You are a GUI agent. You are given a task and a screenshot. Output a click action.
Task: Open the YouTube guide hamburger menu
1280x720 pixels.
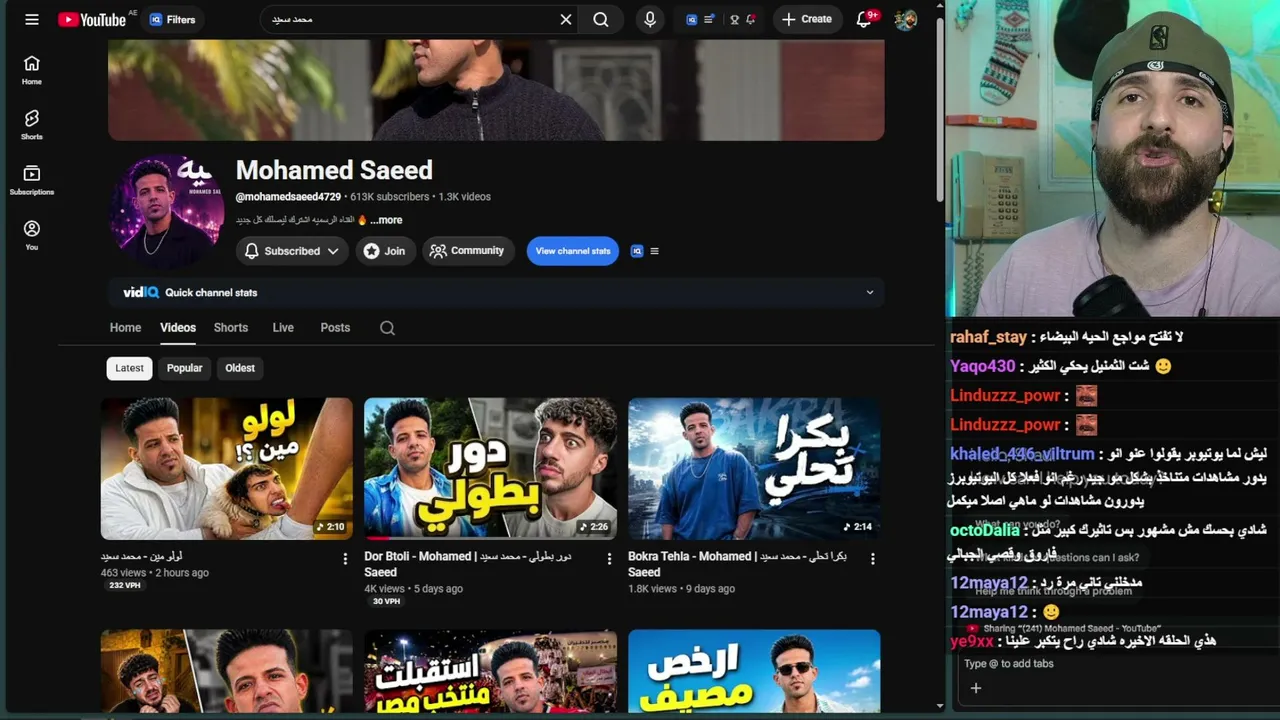[32, 19]
